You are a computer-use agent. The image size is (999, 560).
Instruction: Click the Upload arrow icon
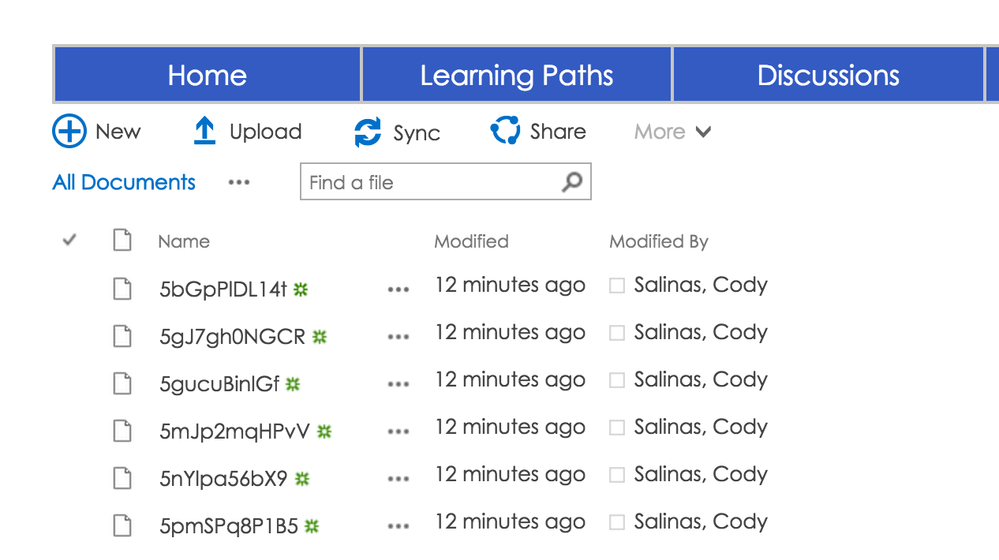click(205, 131)
